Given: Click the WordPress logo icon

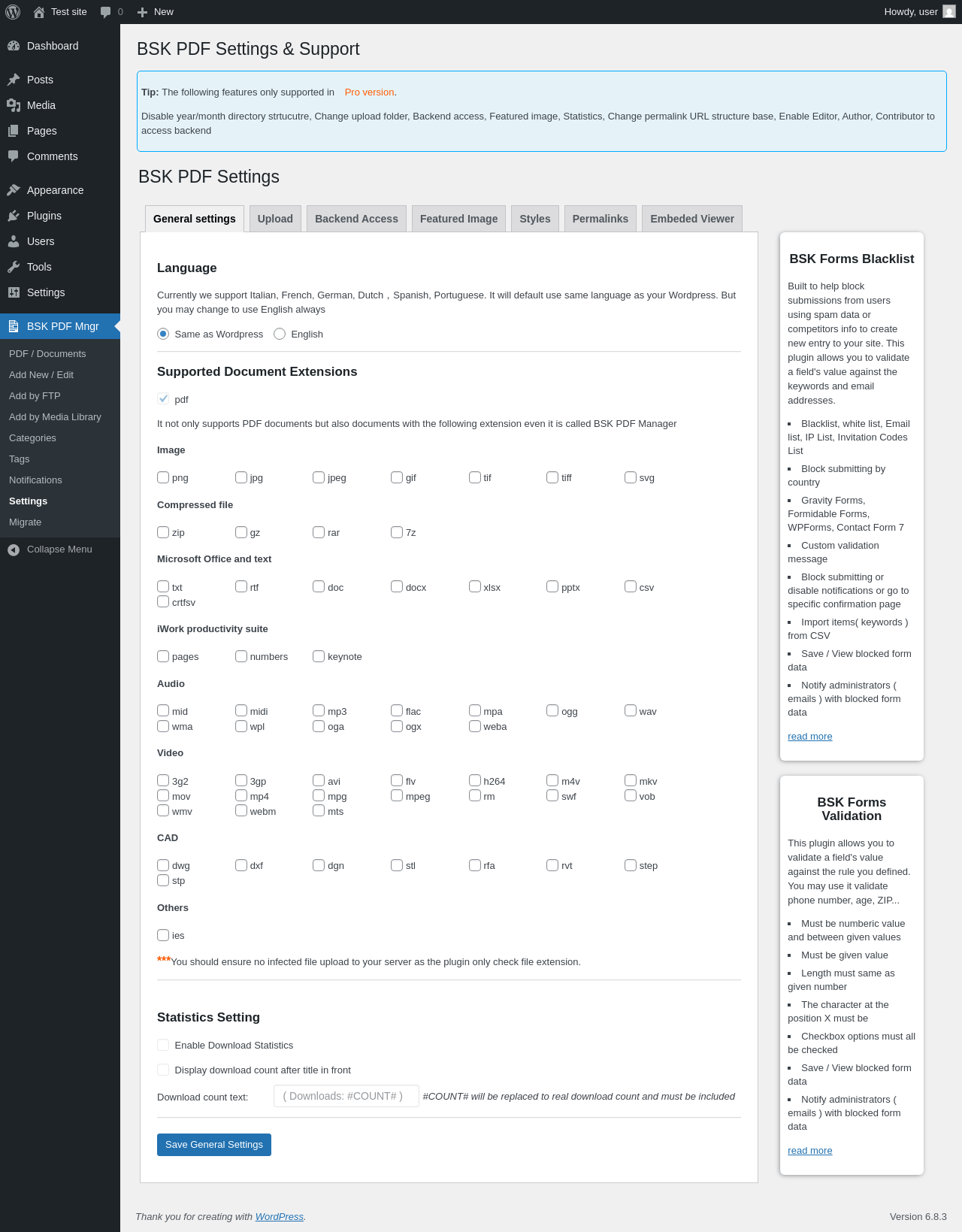Looking at the screenshot, I should click(x=13, y=12).
